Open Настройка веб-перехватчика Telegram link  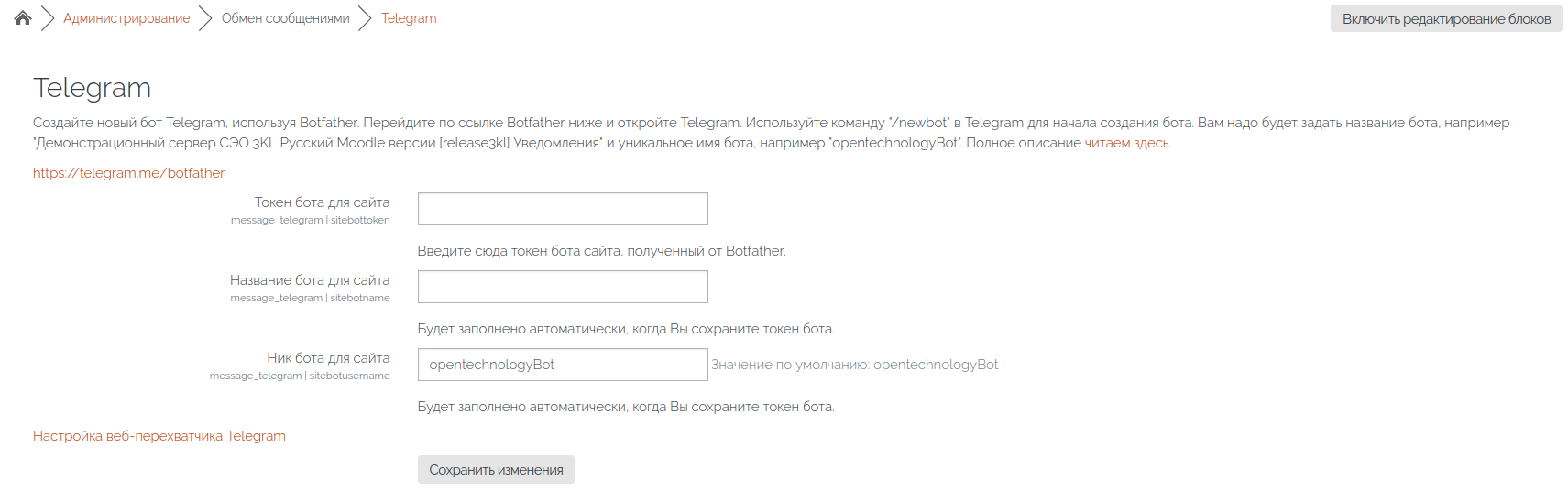pyautogui.click(x=159, y=436)
